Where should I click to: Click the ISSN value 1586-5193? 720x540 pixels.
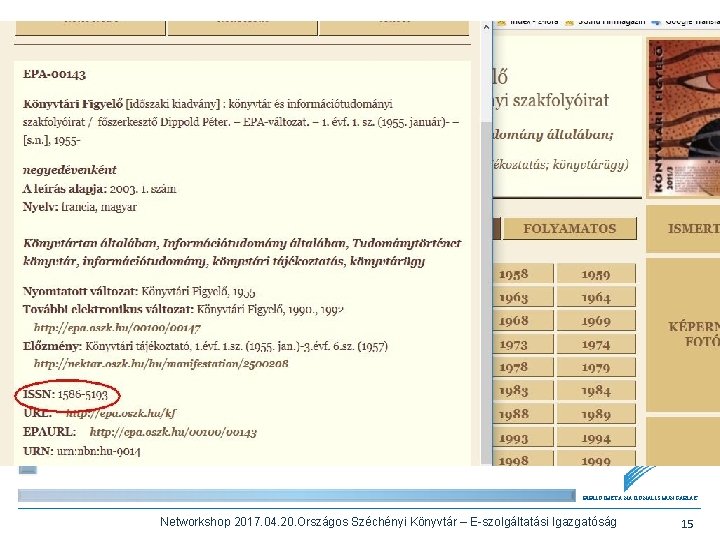[83, 394]
